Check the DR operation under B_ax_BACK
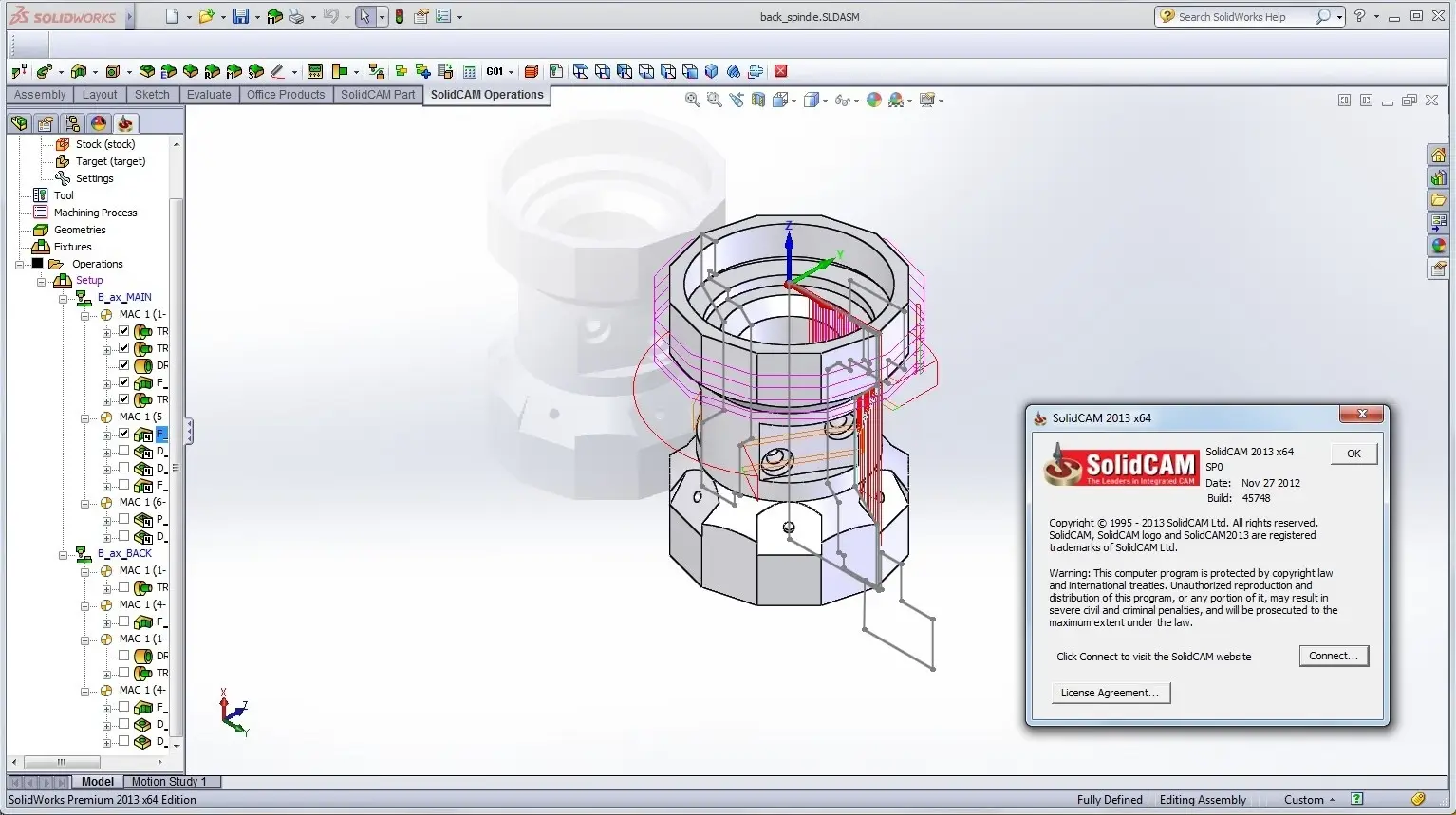 [x=123, y=656]
